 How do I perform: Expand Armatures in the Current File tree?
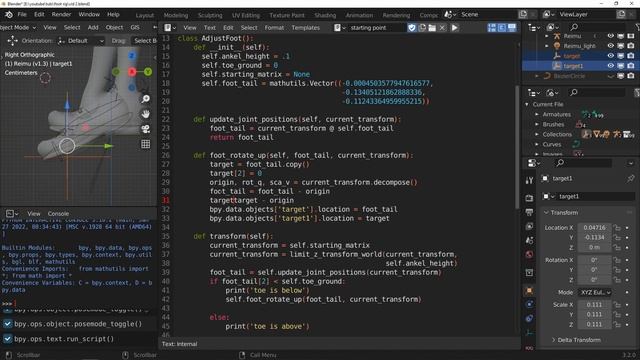(537, 114)
